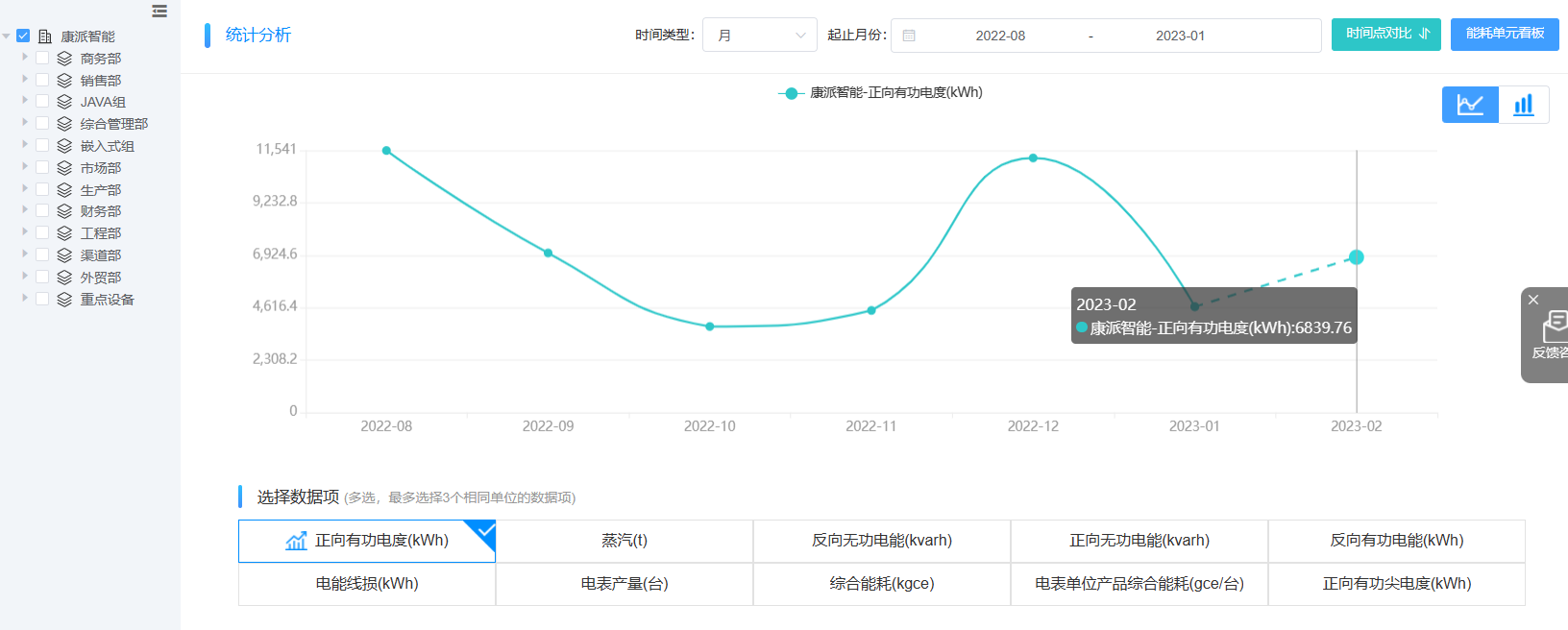Screen dimensions: 1568x630
Task: Open the 时间类型 month dropdown
Action: [759, 36]
